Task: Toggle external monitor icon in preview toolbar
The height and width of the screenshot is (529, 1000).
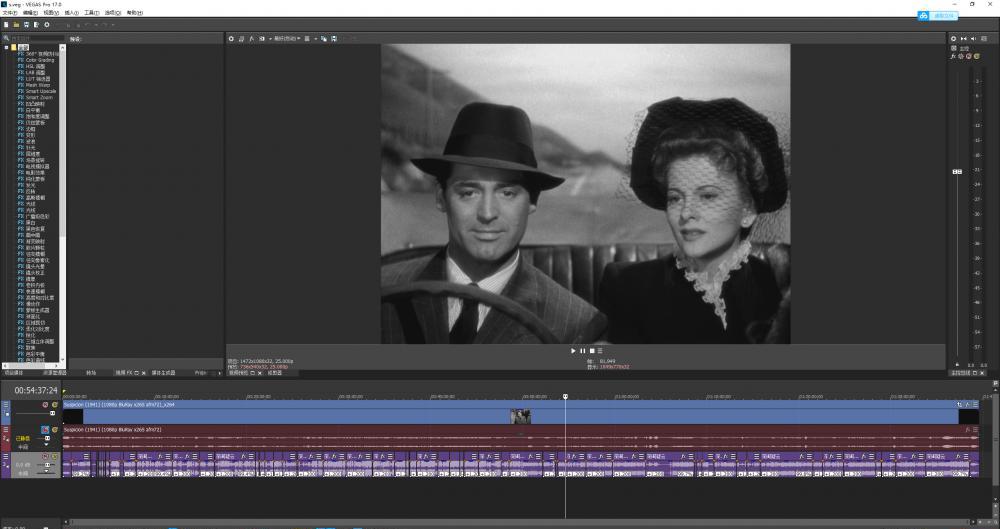Action: tap(242, 39)
